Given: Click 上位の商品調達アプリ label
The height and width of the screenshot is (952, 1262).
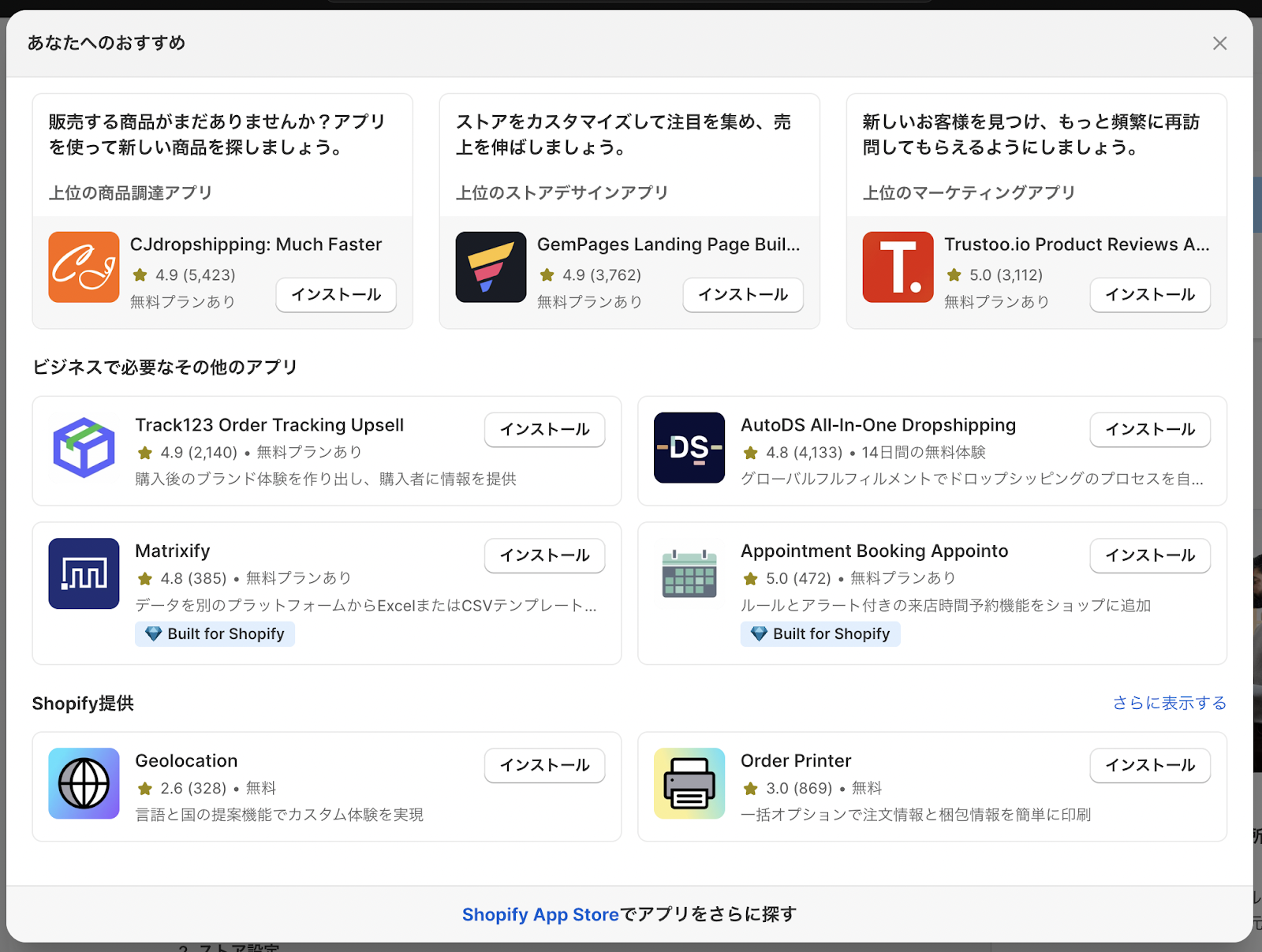Looking at the screenshot, I should [x=130, y=193].
